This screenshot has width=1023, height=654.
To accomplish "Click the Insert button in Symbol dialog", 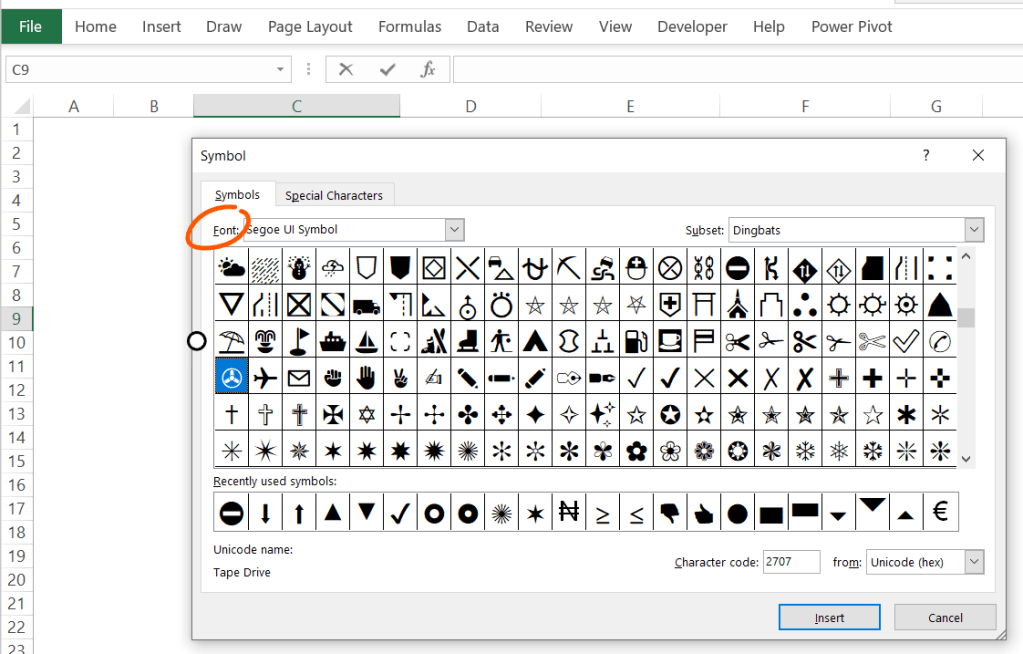I will (x=829, y=617).
